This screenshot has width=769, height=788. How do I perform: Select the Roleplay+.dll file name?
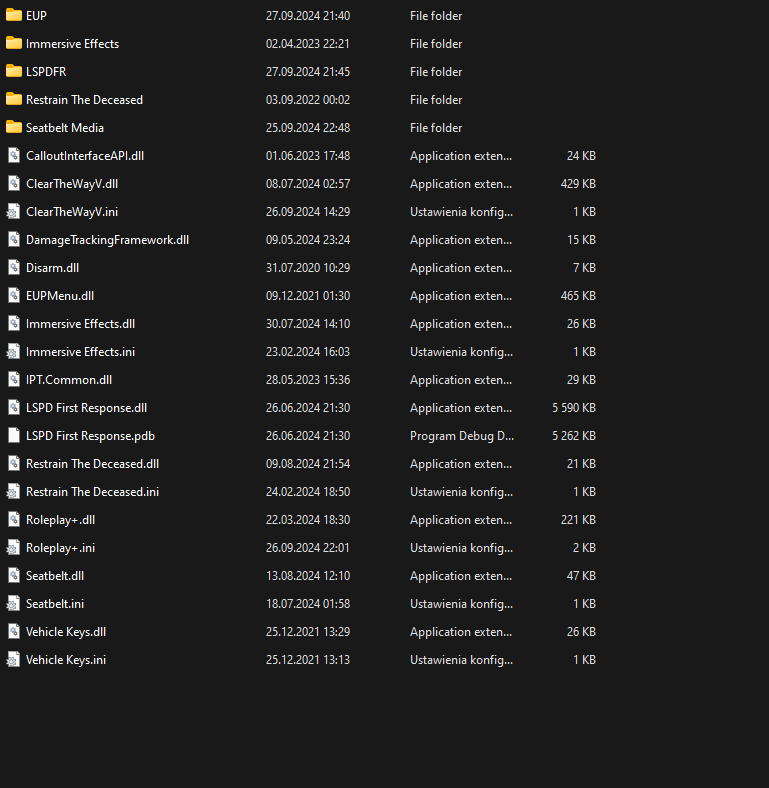(x=60, y=520)
